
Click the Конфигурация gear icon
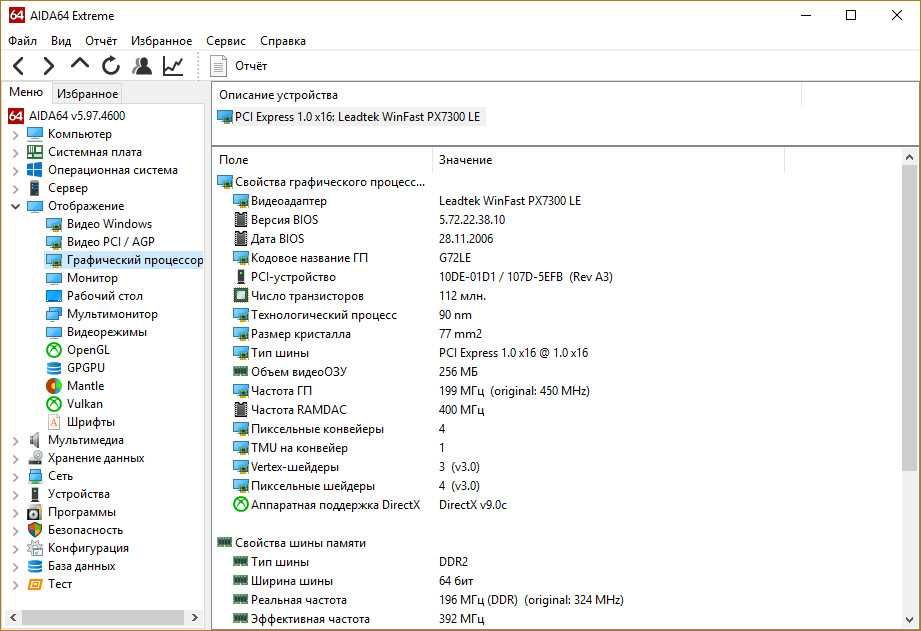click(x=35, y=548)
